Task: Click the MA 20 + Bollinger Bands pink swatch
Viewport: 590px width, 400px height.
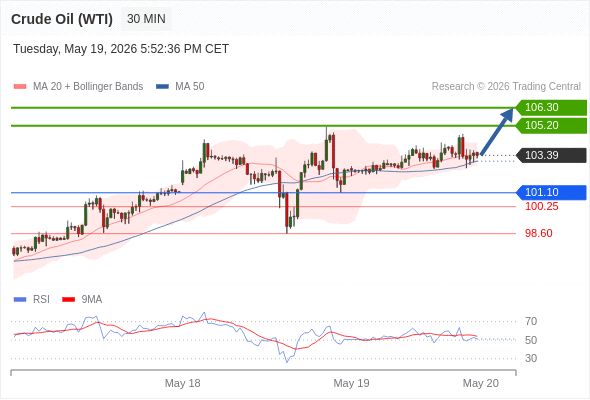Action: tap(20, 87)
